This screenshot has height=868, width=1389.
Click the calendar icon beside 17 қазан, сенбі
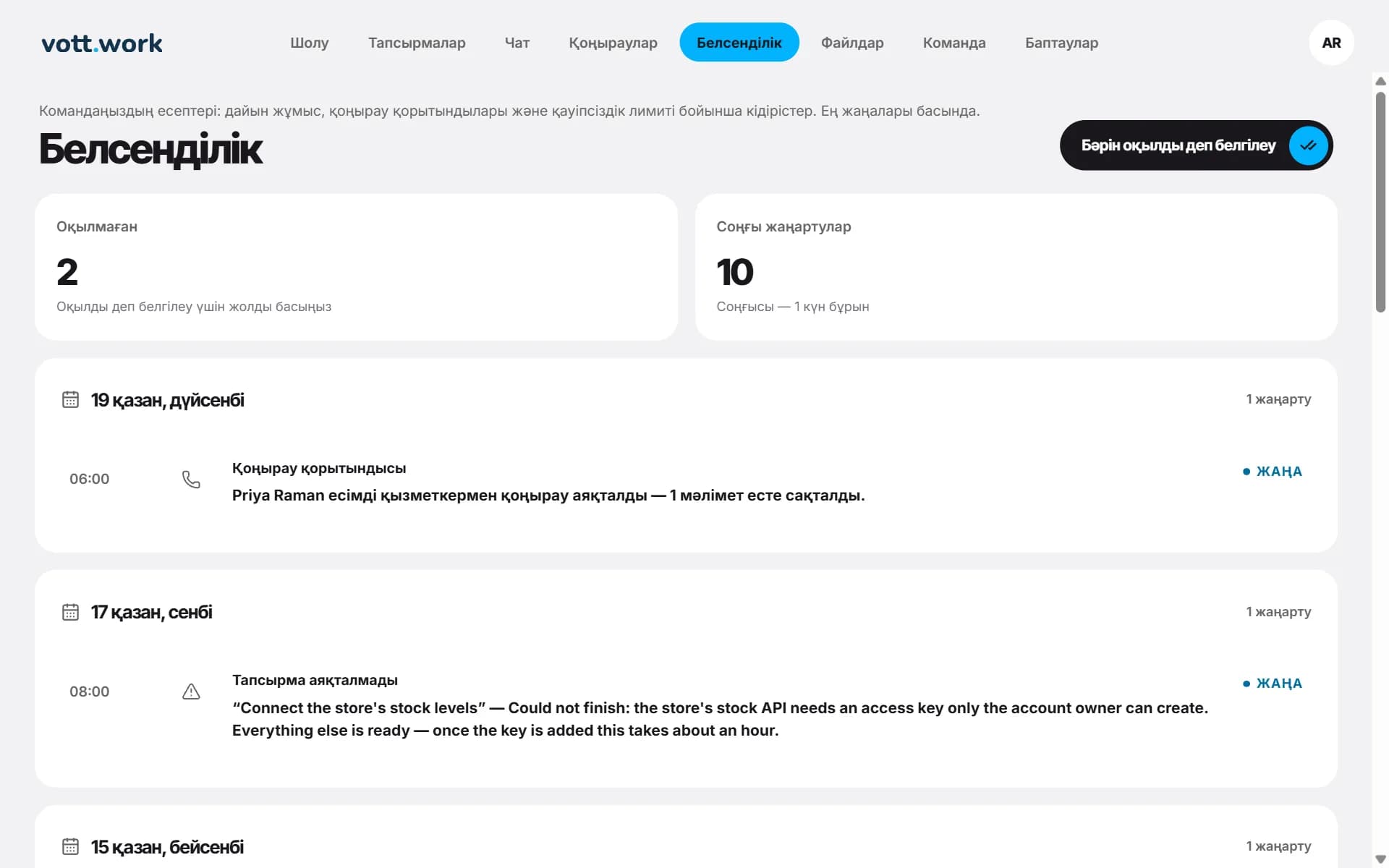(x=70, y=612)
